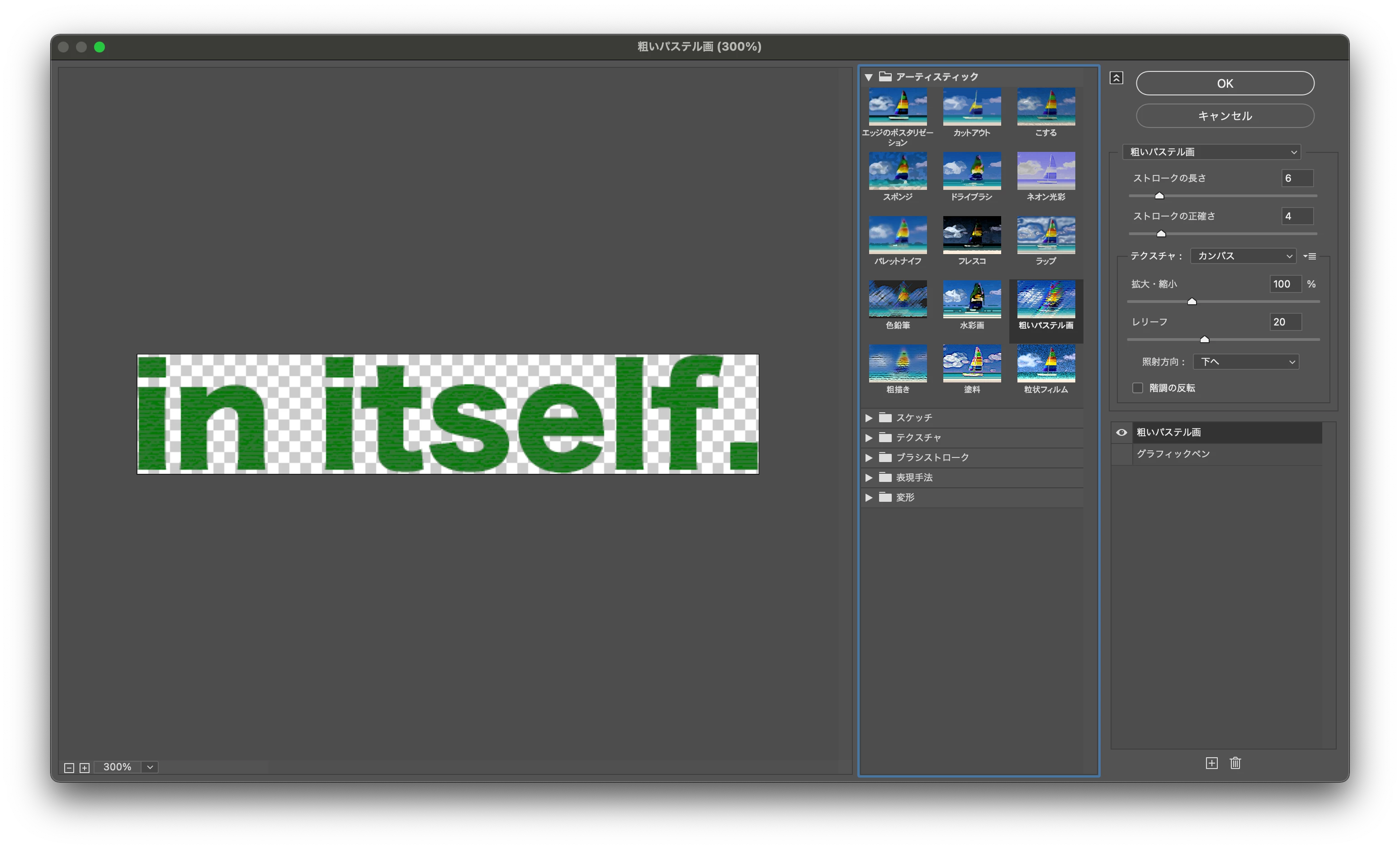Click the new effect layer icon

point(1211,763)
